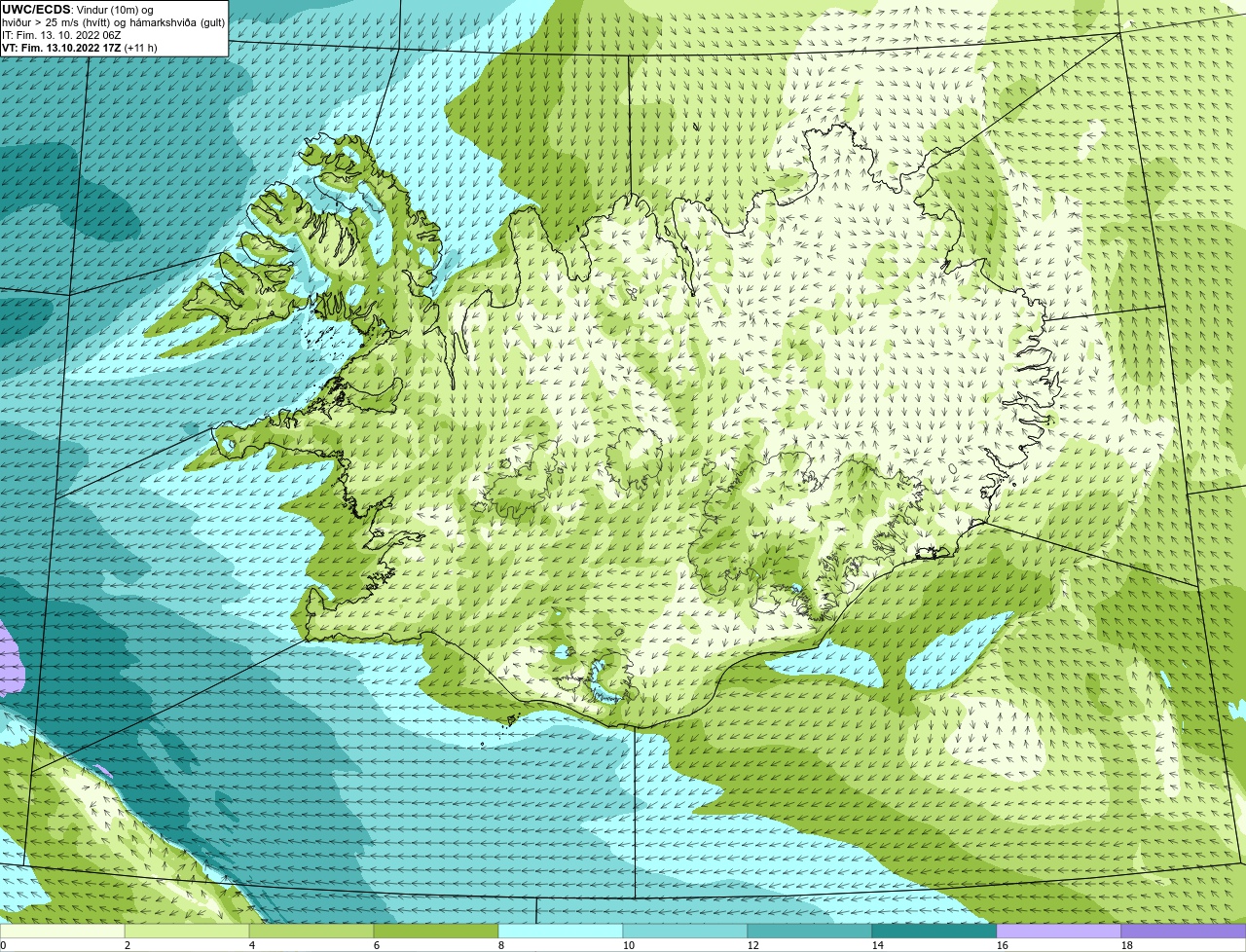1246x952 pixels.
Task: Click the purple legend swatch above 18 m/s
Action: point(1184,931)
